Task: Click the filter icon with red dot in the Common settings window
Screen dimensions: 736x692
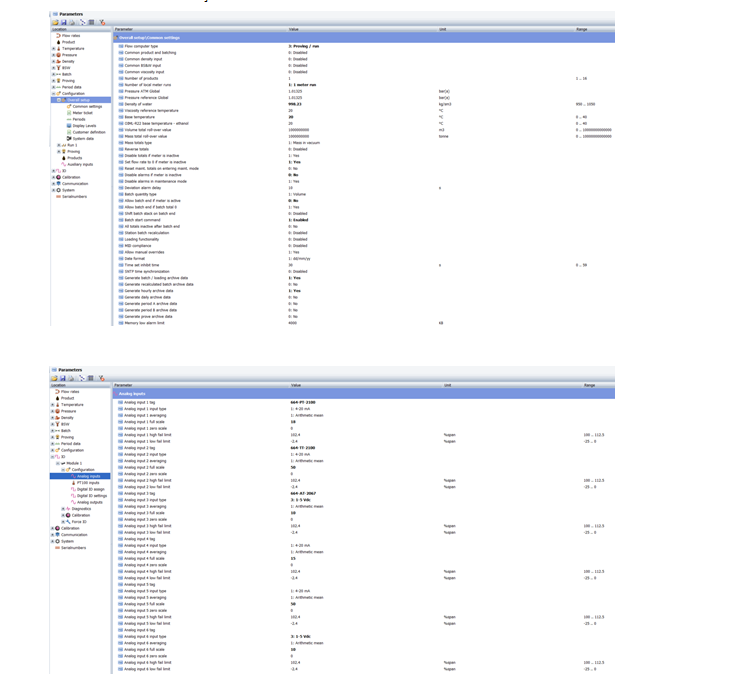Action: pyautogui.click(x=102, y=22)
